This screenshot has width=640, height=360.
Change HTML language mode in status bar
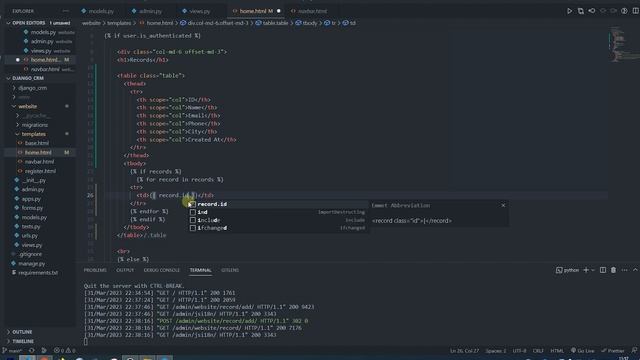pos(557,351)
